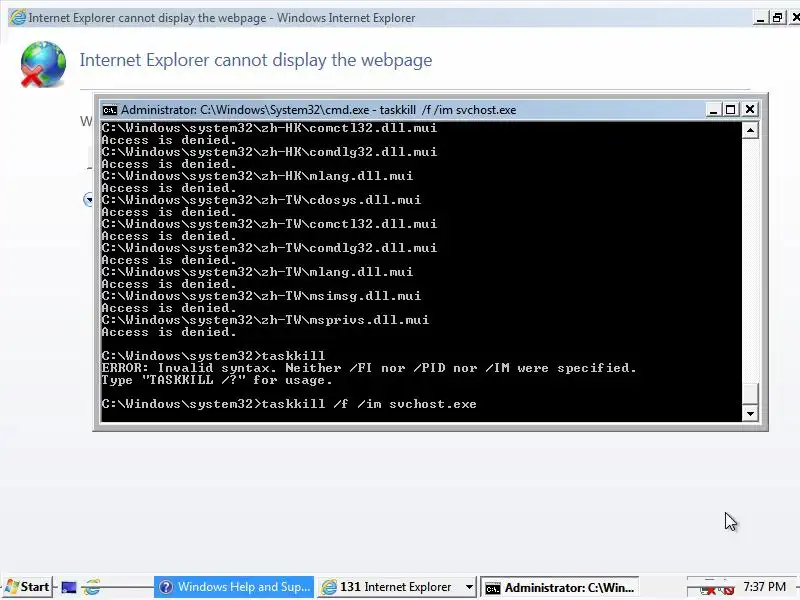Open the cmd window system menu icon
The width and height of the screenshot is (800, 600).
pos(109,110)
